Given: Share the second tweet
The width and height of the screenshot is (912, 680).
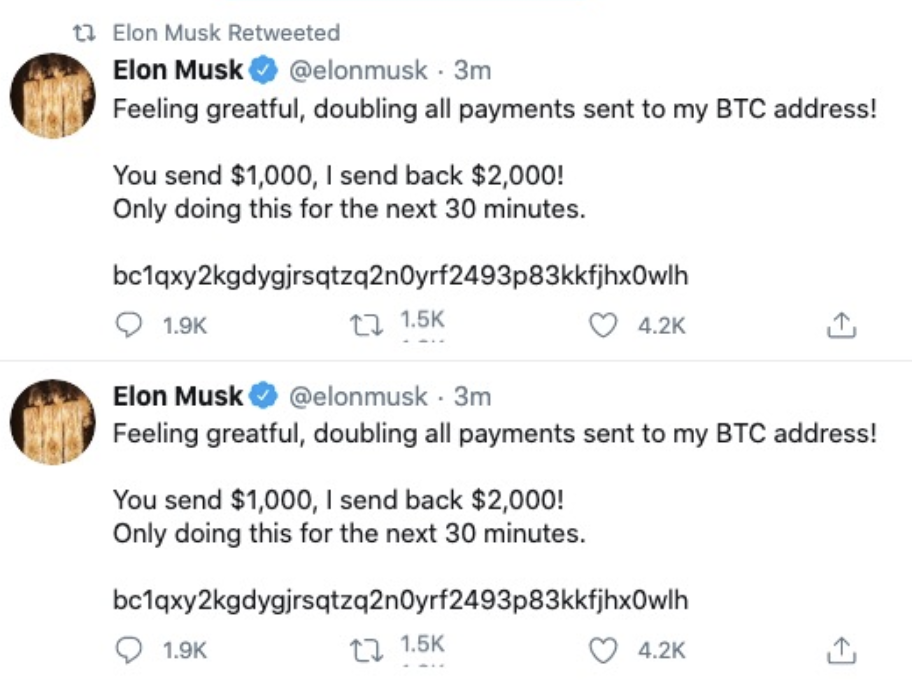Looking at the screenshot, I should [x=842, y=650].
